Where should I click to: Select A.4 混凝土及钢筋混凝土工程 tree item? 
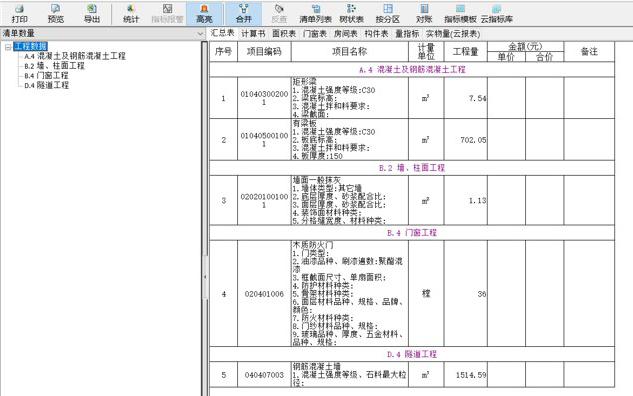(75, 56)
